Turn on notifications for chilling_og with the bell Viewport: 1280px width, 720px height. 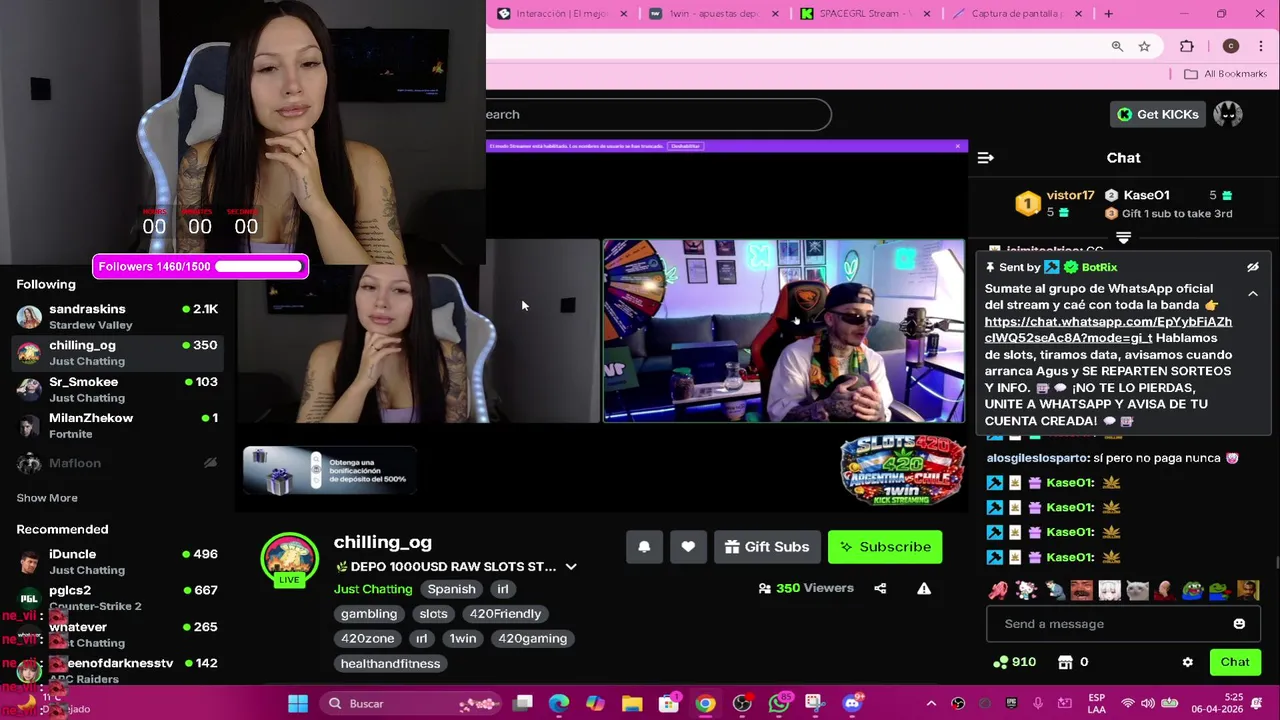644,547
